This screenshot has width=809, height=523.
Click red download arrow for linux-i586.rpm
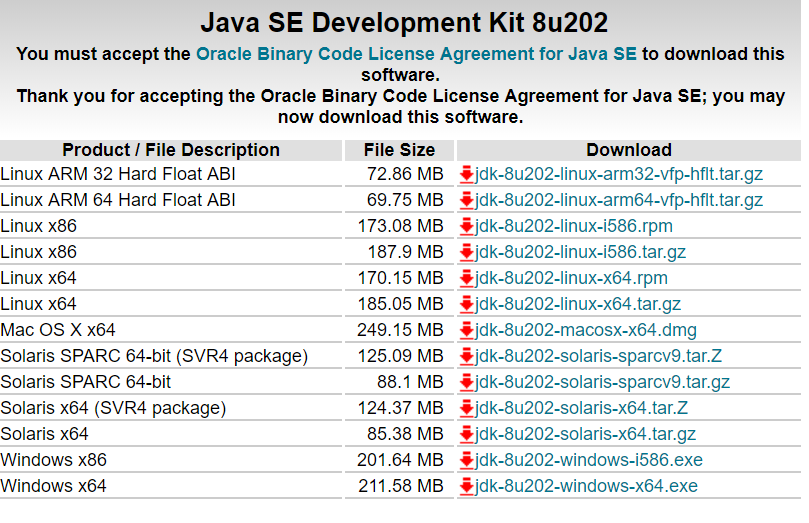(466, 226)
